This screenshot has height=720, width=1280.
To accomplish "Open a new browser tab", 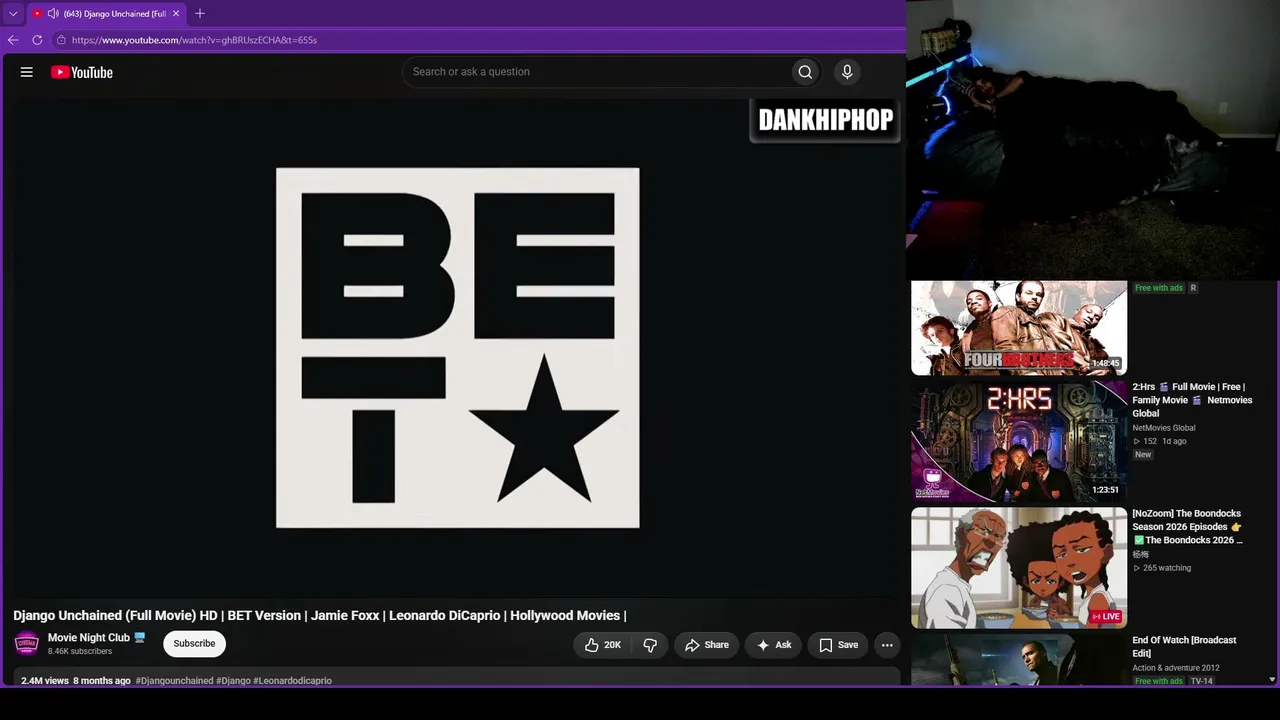I will click(x=200, y=14).
